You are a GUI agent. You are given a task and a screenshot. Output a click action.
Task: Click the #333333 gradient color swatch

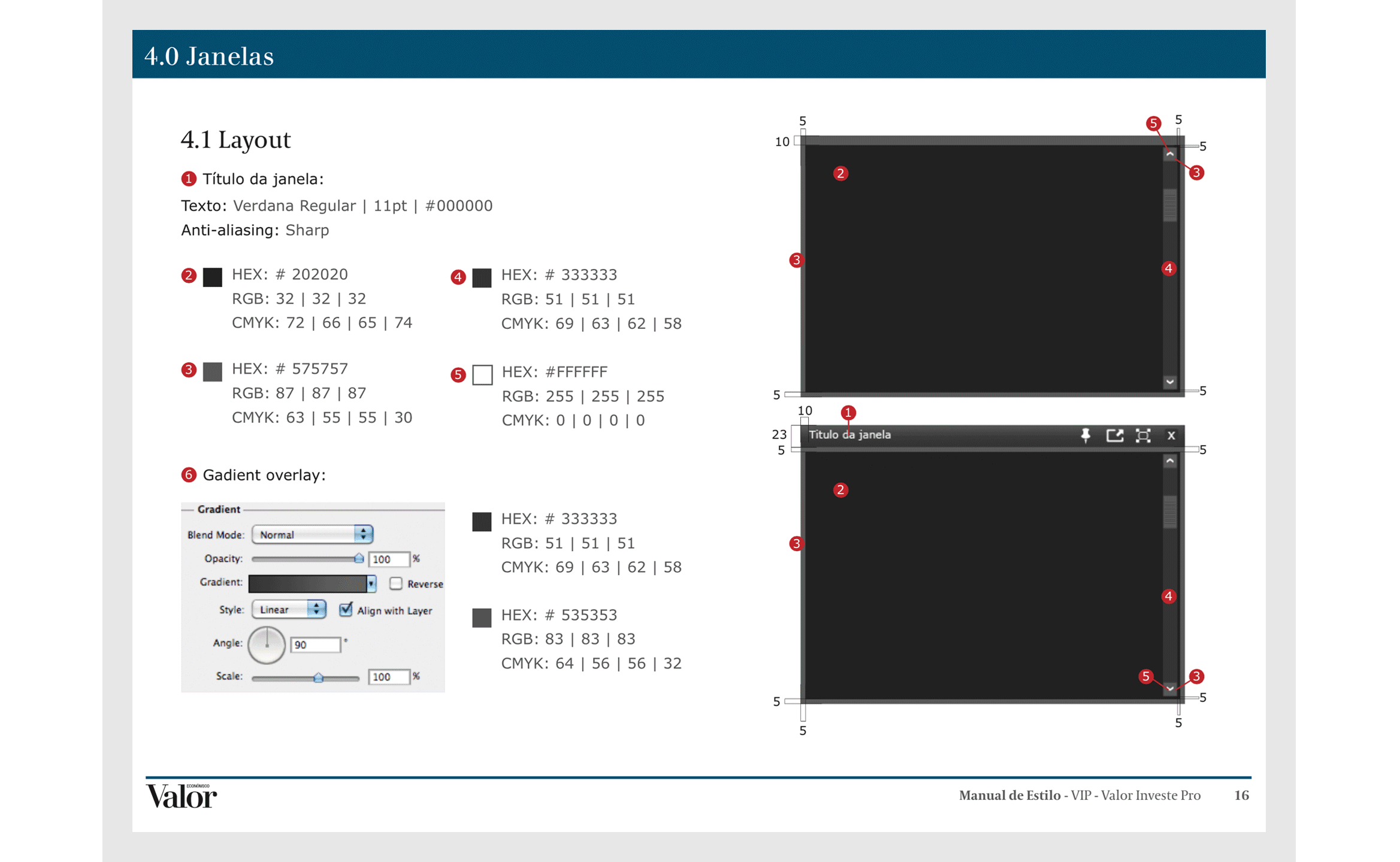coord(482,521)
